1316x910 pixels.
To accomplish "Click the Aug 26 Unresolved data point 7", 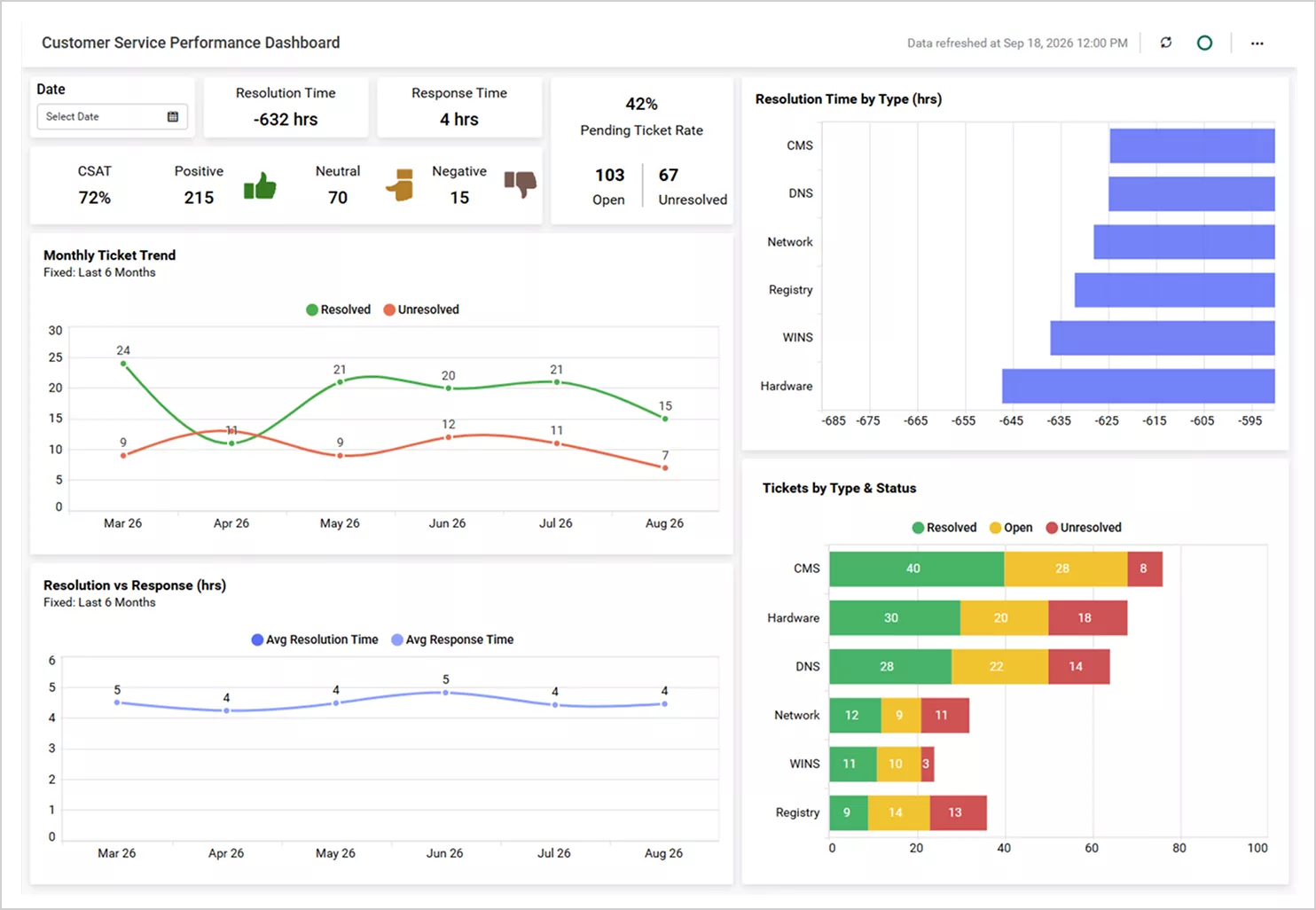I will (x=665, y=467).
